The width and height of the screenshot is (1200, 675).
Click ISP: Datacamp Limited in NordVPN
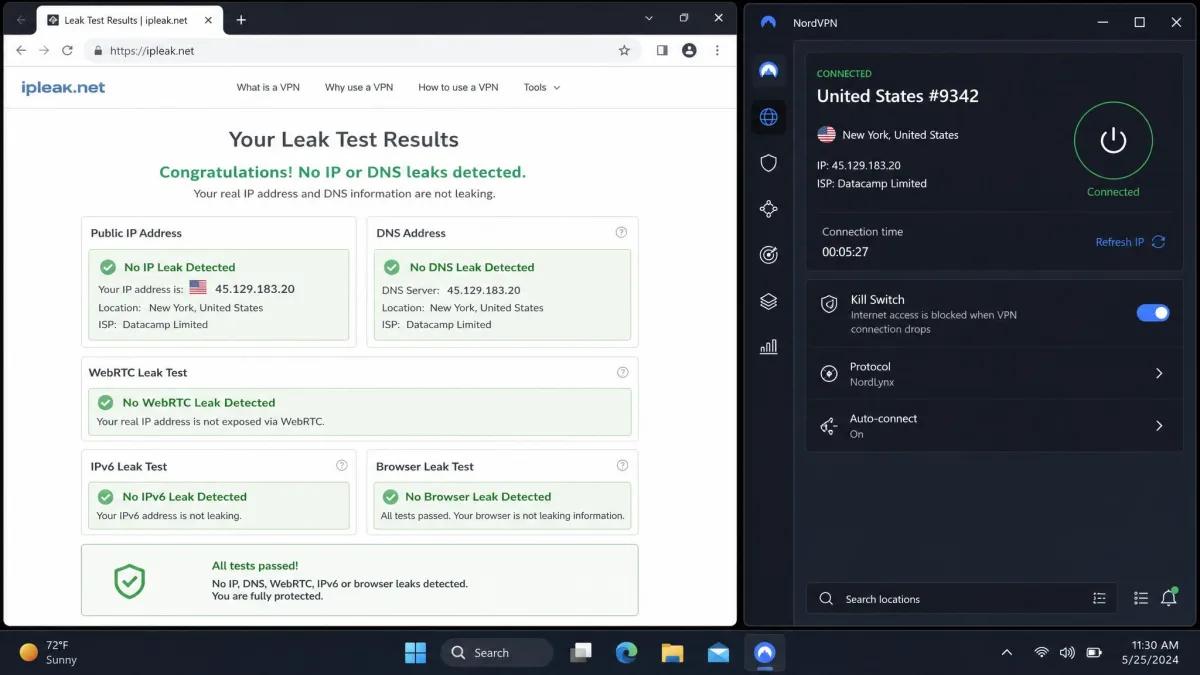pyautogui.click(x=872, y=183)
